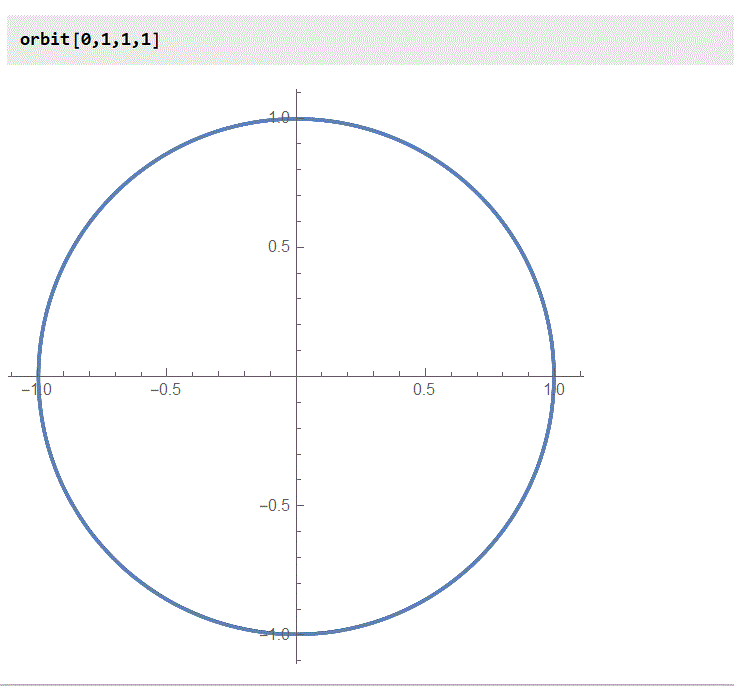Click the y-axis label 0.5
The width and height of the screenshot is (734, 689).
point(279,247)
